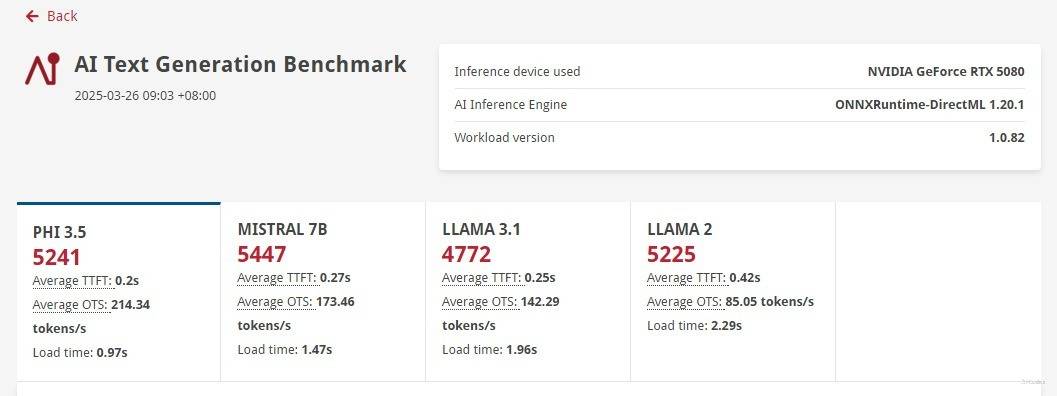Click the back arrow icon
The image size is (1057, 396).
pos(32,16)
